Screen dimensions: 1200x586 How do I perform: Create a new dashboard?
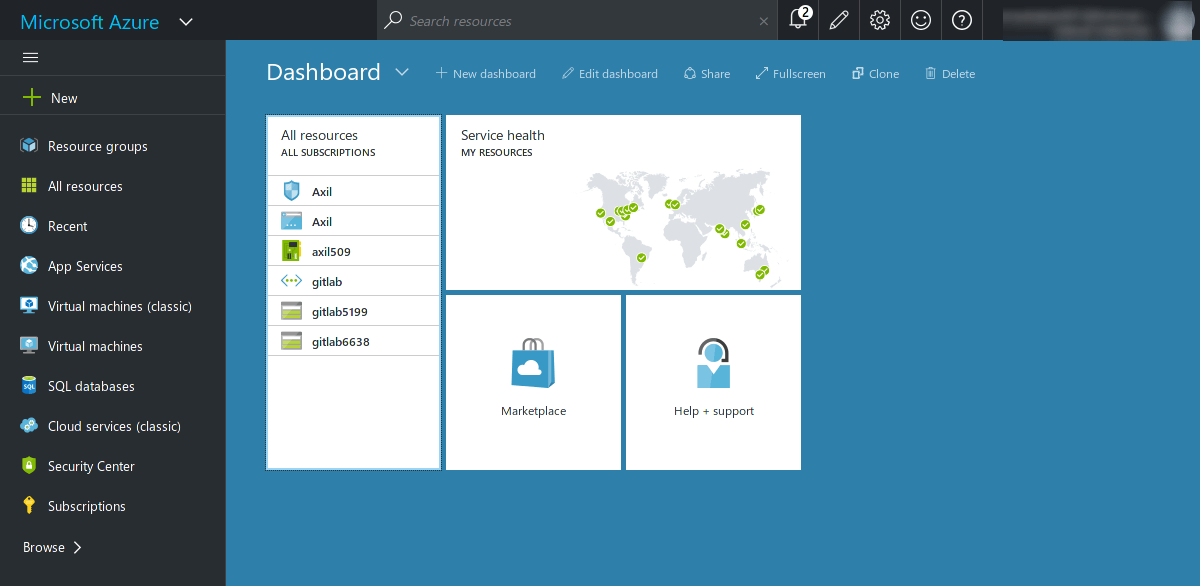tap(486, 73)
